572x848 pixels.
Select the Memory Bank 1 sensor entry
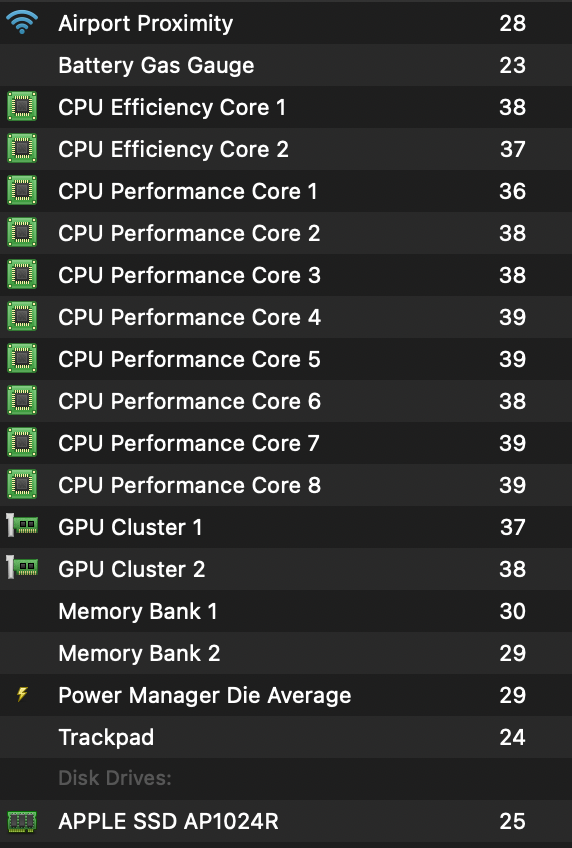click(x=286, y=611)
